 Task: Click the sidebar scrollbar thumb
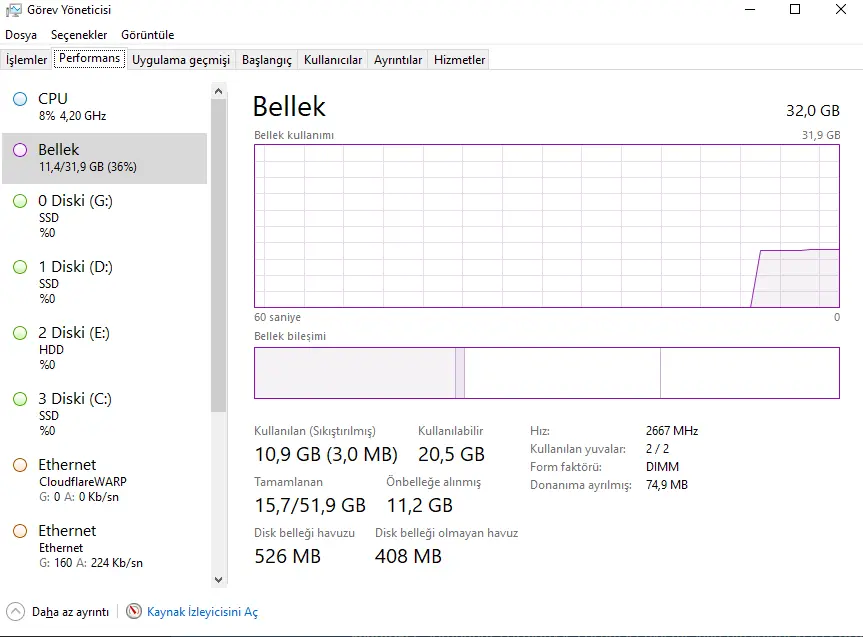coord(219,255)
